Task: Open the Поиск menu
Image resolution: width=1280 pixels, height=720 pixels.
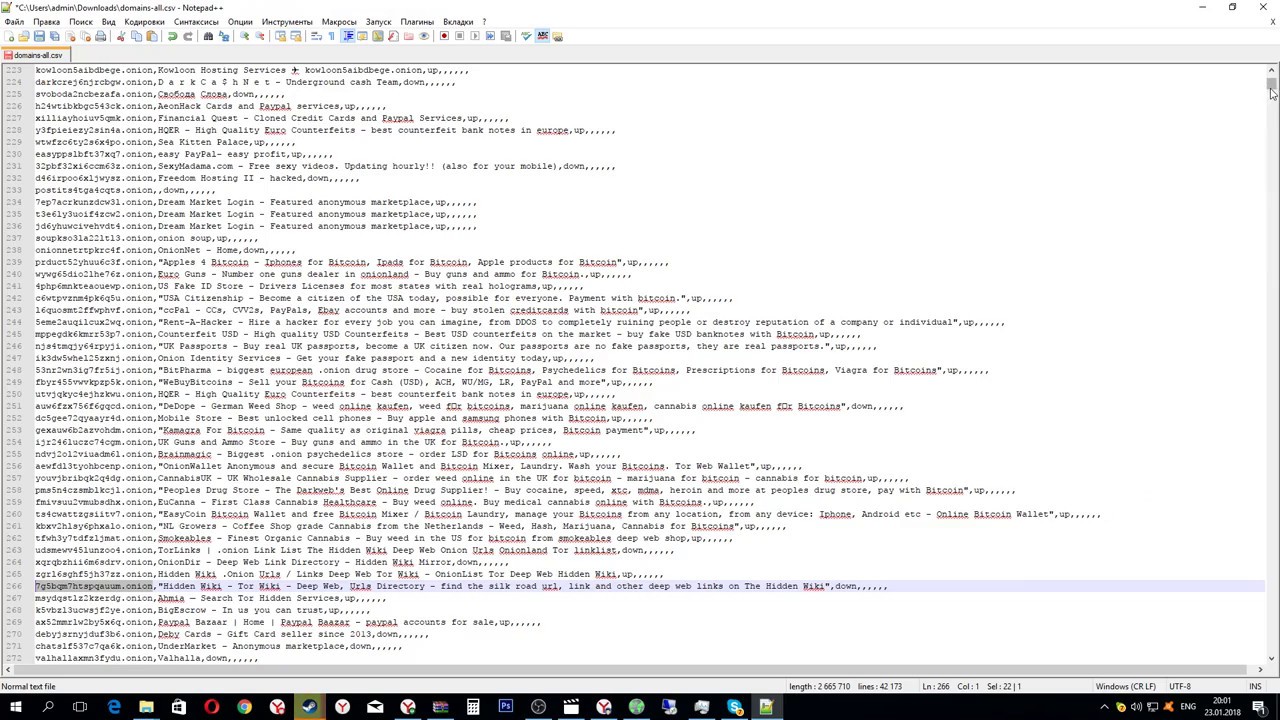Action: (x=81, y=22)
